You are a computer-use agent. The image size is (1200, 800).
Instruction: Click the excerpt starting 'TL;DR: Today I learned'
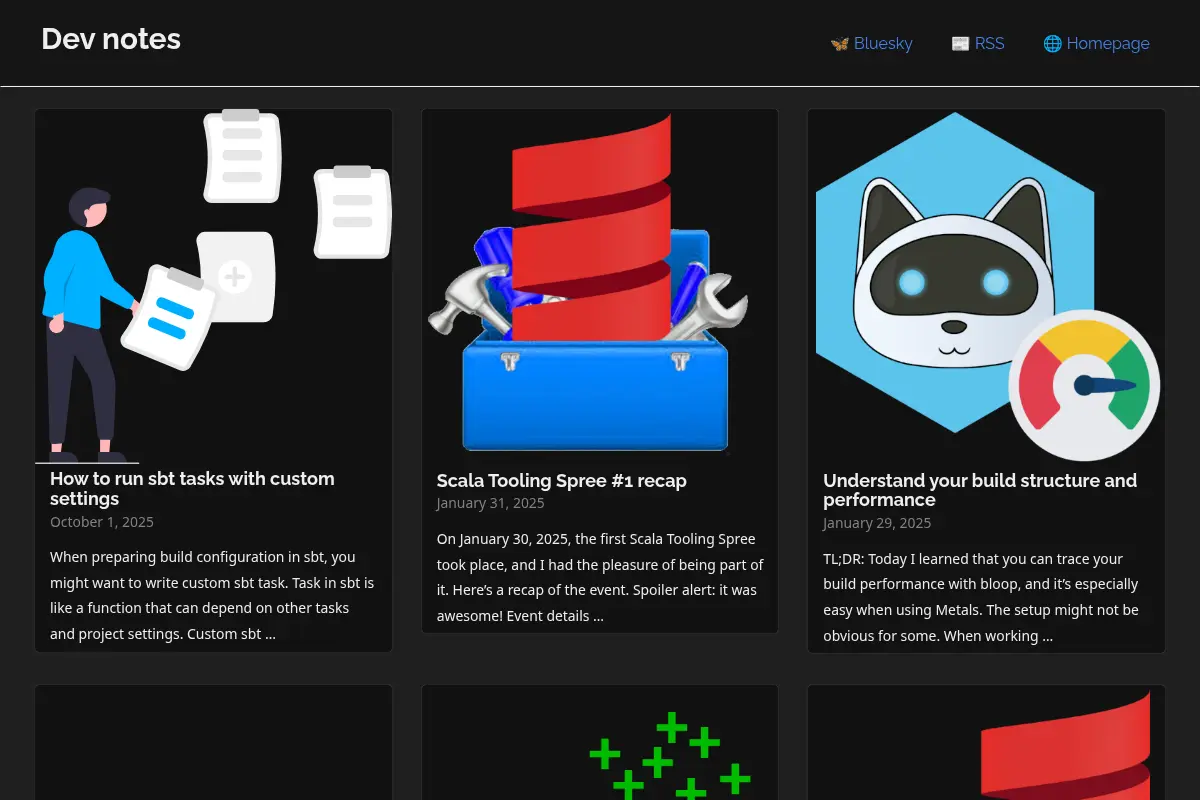pos(981,597)
